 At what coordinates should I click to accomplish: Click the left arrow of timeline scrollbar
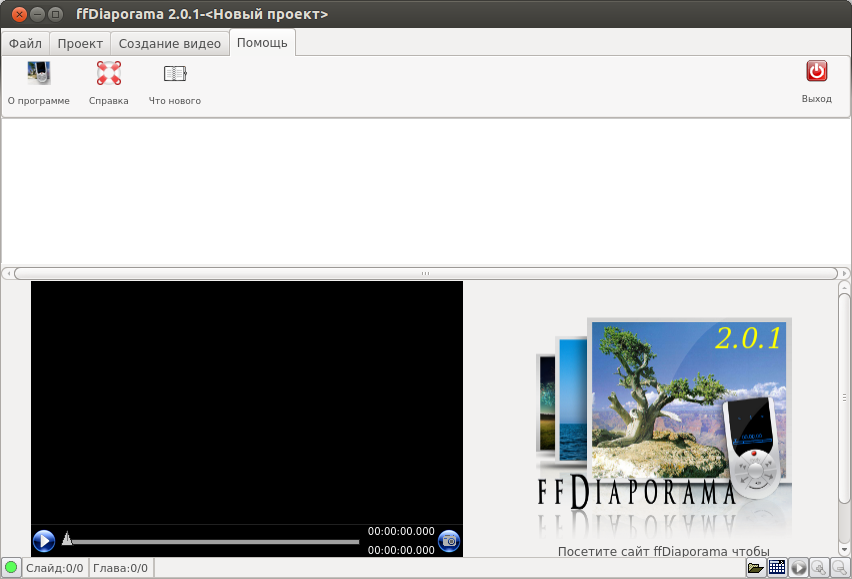point(8,273)
